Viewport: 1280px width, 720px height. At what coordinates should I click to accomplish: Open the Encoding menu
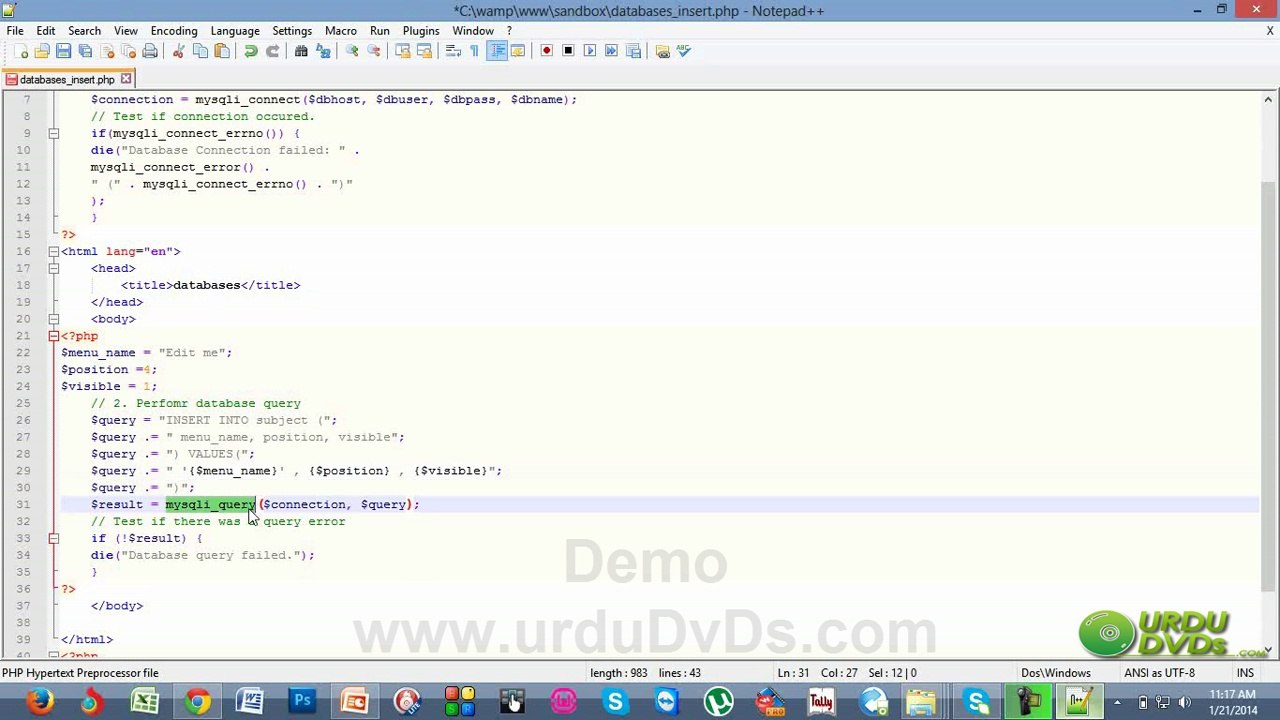[x=174, y=31]
